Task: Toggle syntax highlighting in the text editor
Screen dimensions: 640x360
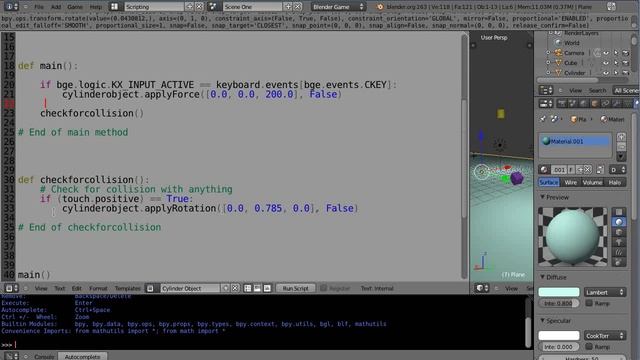Action: click(267, 288)
